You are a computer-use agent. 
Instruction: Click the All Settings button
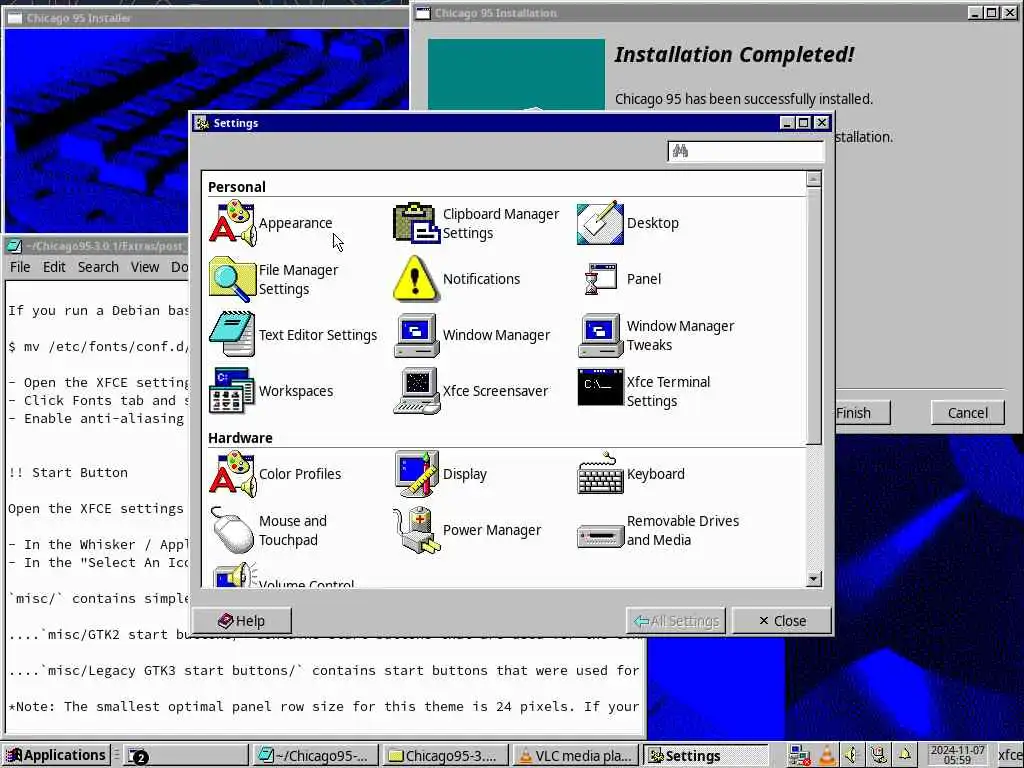[x=676, y=621]
